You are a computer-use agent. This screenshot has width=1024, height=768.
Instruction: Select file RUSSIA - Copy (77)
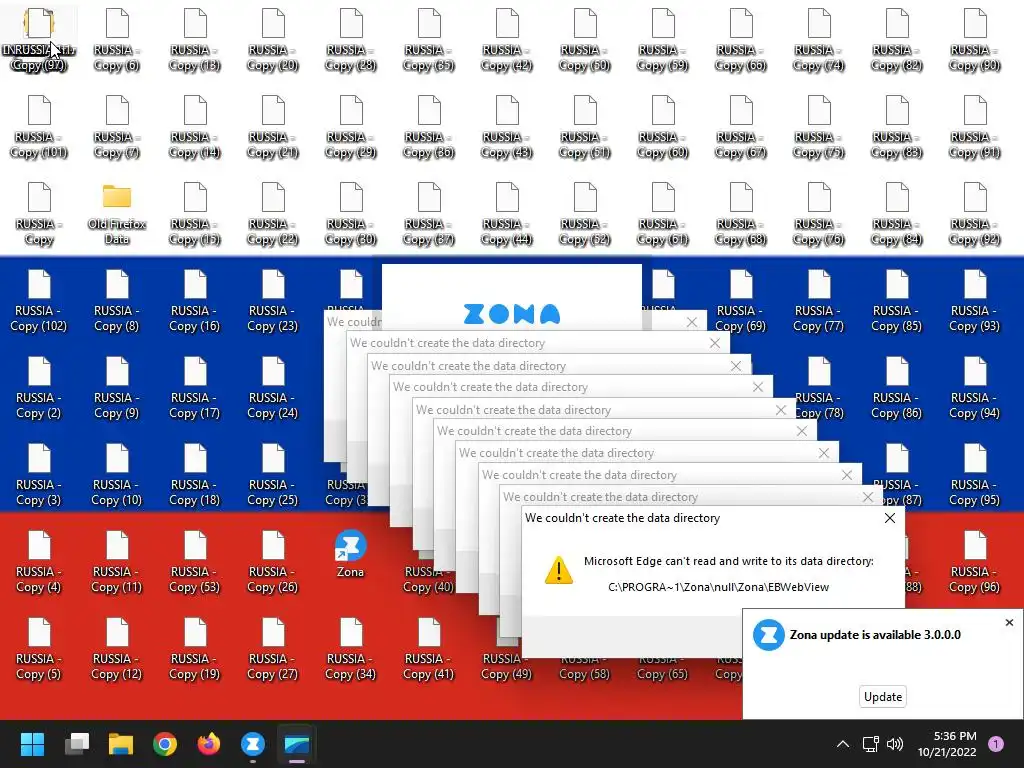(818, 302)
